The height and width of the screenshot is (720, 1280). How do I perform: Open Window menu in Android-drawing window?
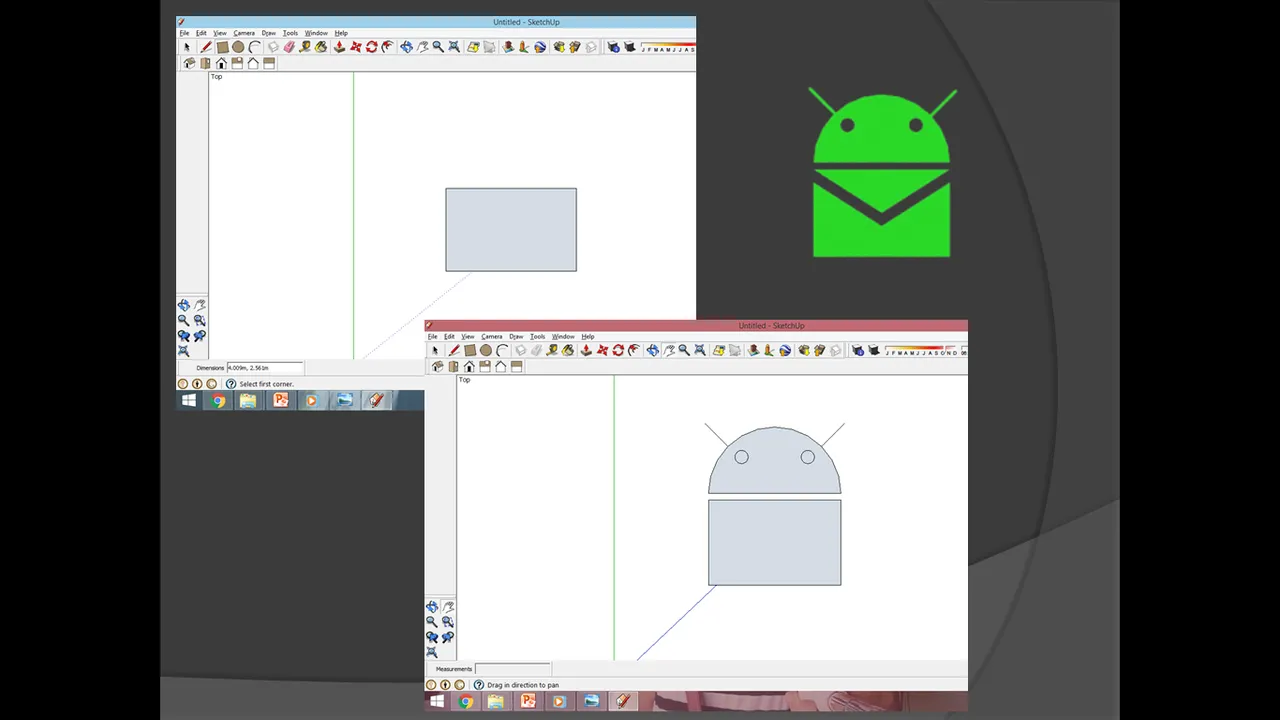tap(564, 337)
